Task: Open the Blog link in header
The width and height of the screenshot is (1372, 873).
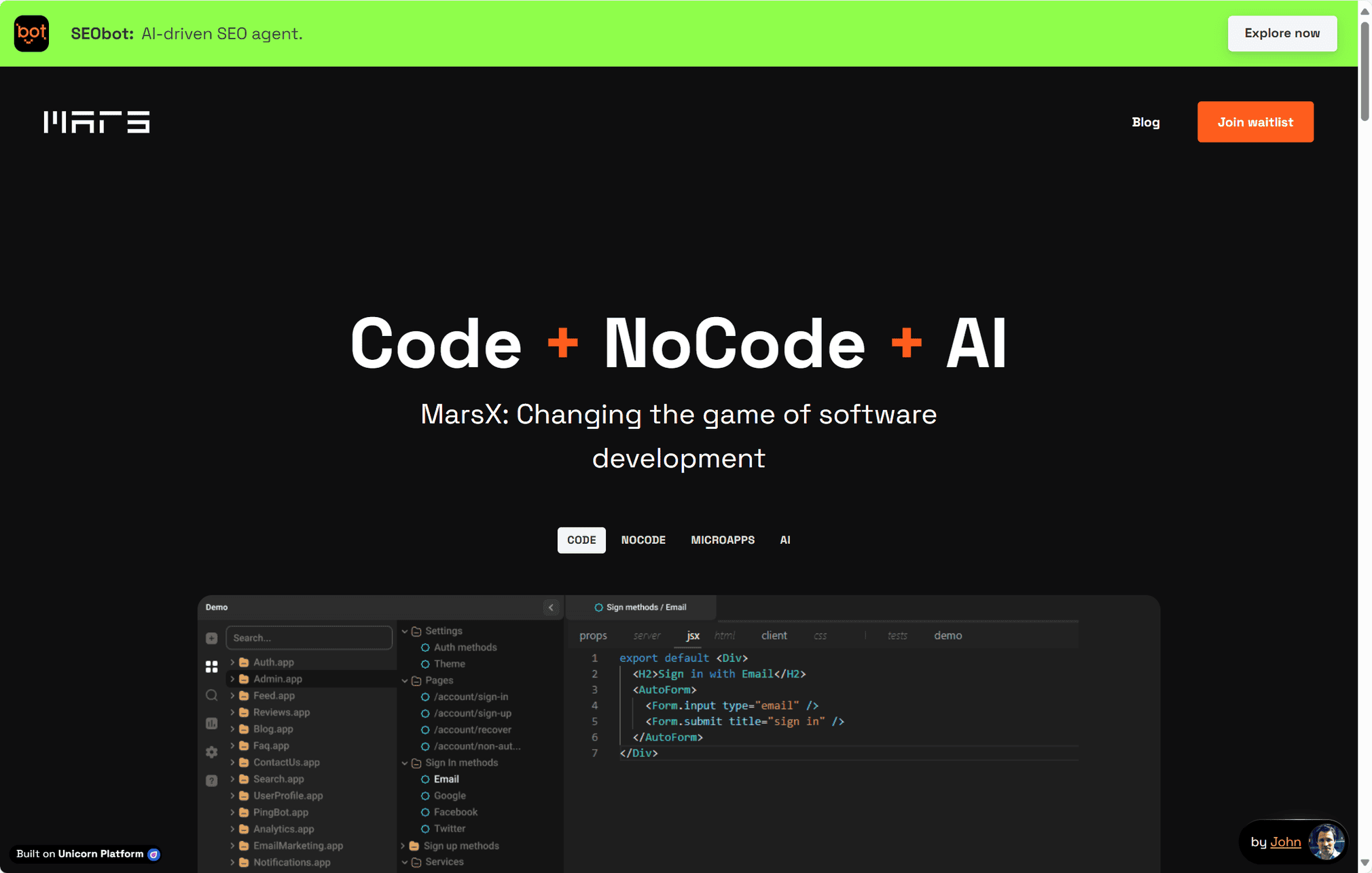Action: (1145, 122)
